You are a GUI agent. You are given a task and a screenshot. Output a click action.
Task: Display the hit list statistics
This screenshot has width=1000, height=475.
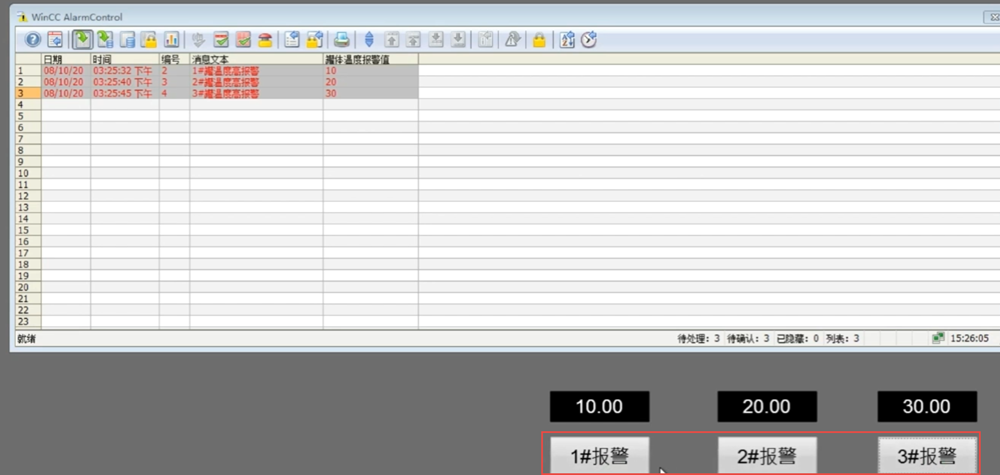(x=171, y=40)
